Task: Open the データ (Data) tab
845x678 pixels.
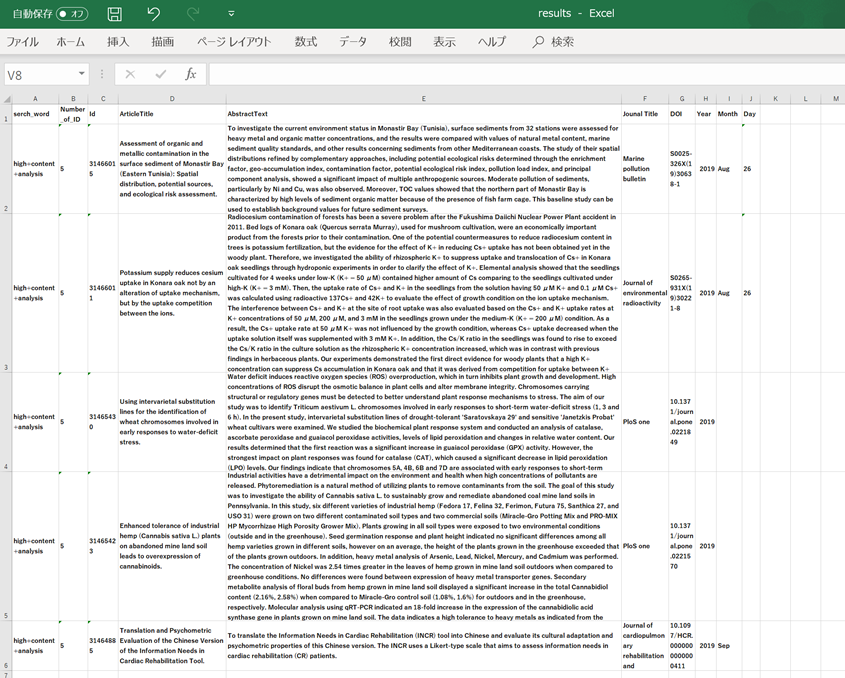Action: (353, 42)
